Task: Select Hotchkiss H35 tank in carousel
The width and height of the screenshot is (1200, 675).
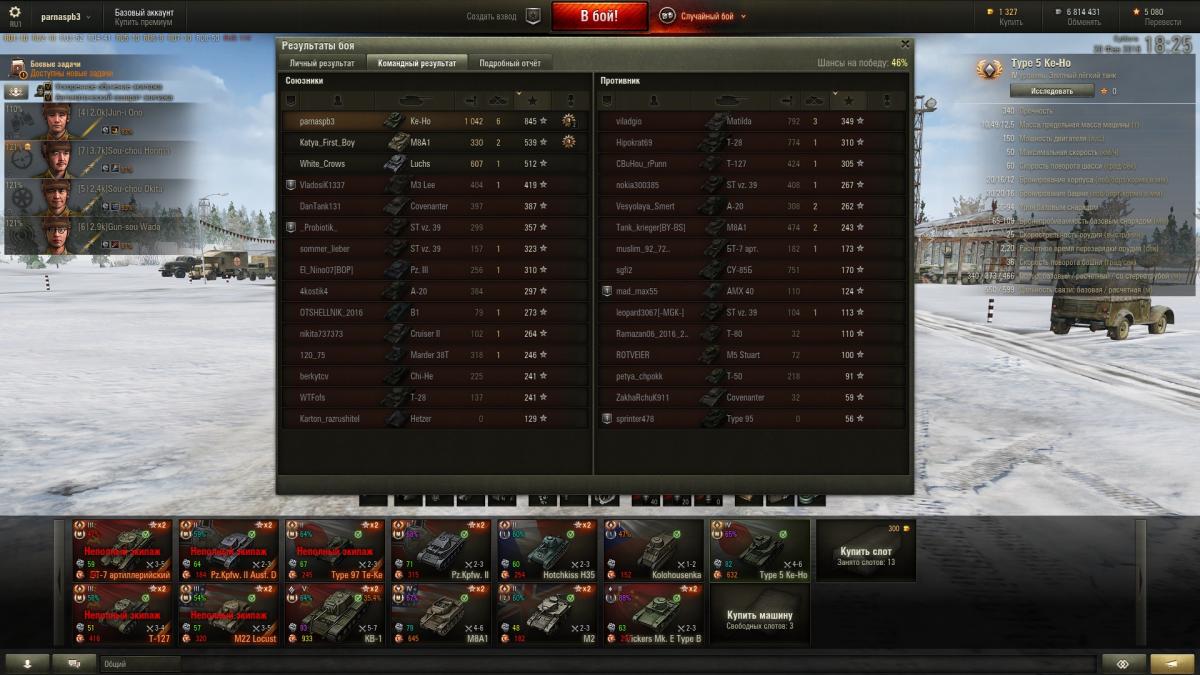Action: point(547,550)
